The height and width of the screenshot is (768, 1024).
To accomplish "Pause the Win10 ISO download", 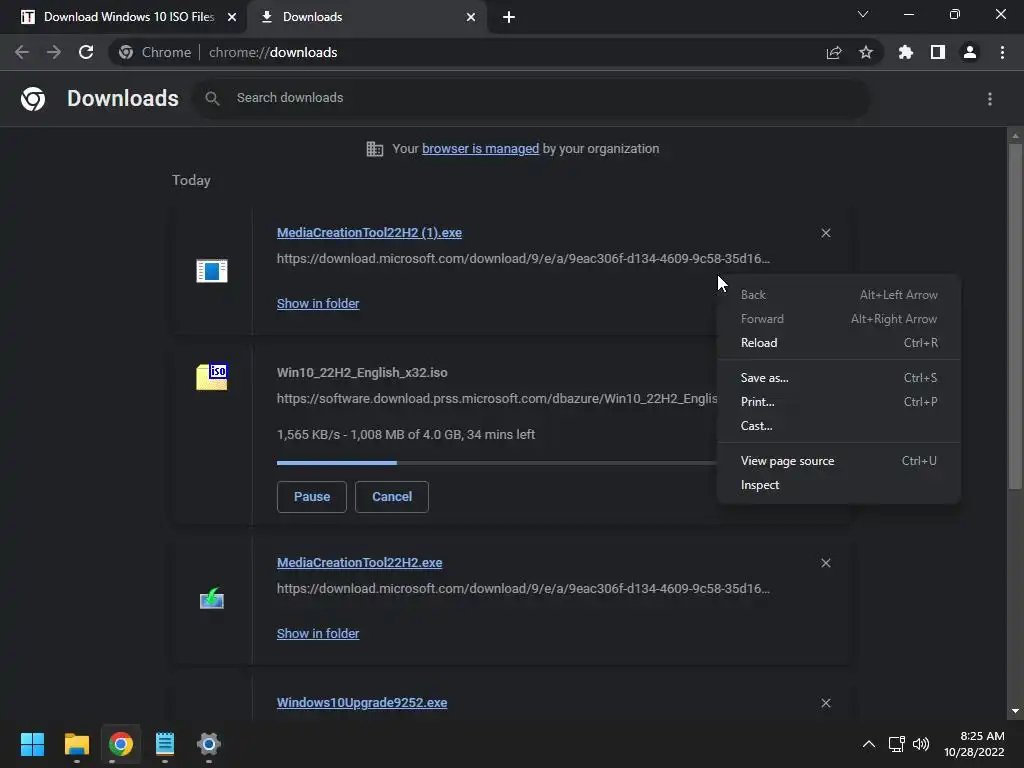I will (x=312, y=497).
